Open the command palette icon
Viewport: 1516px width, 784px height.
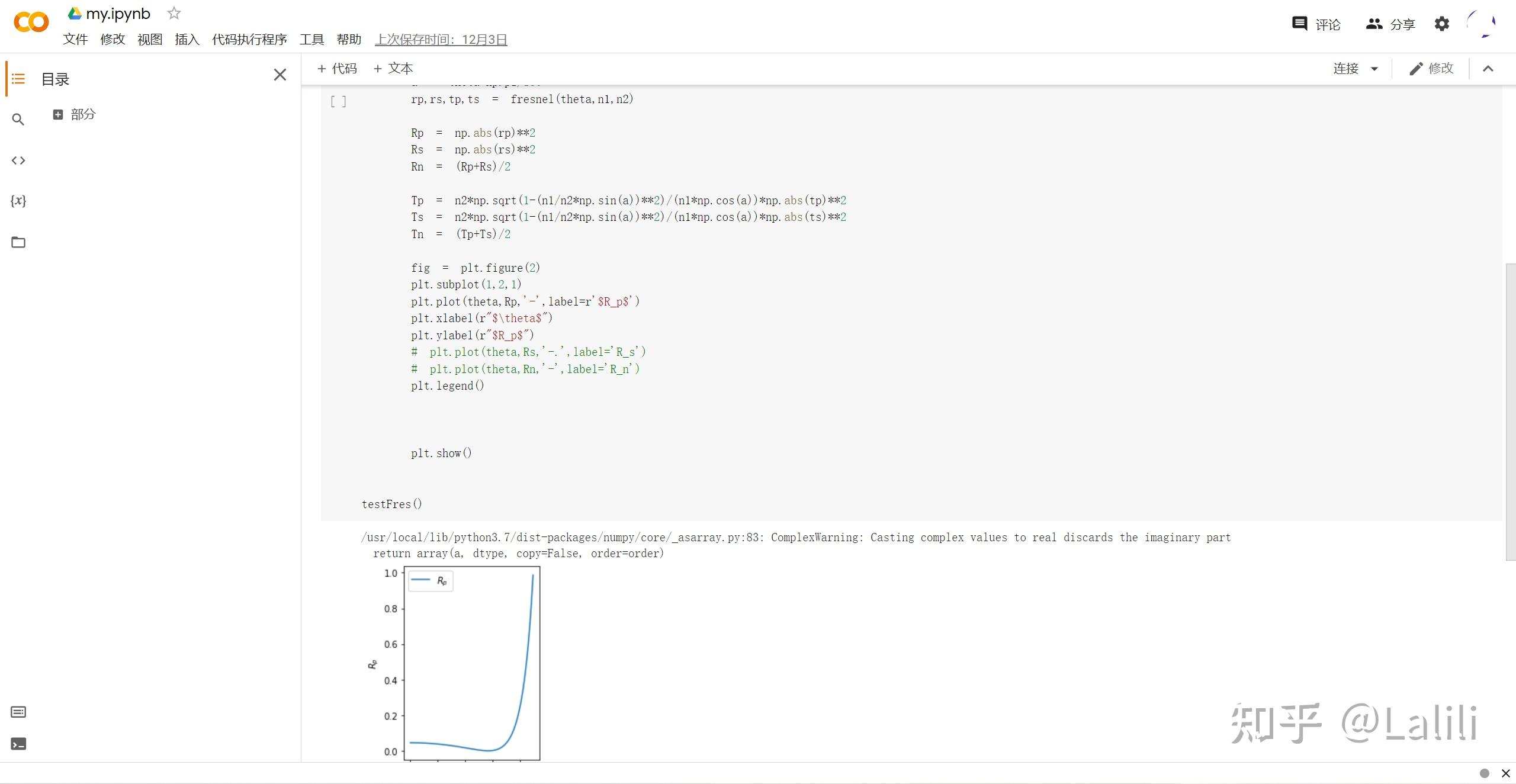click(x=18, y=712)
